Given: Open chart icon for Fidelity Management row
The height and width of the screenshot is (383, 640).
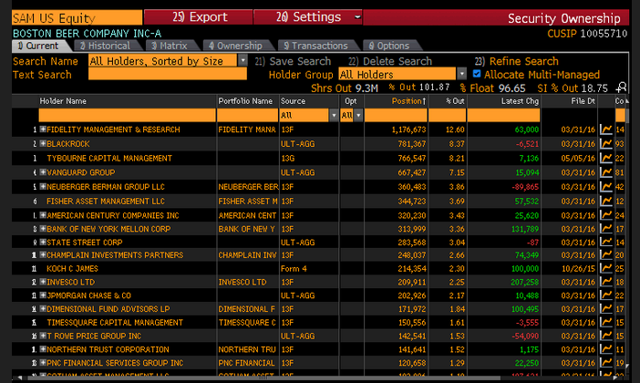Looking at the screenshot, I should (x=606, y=130).
